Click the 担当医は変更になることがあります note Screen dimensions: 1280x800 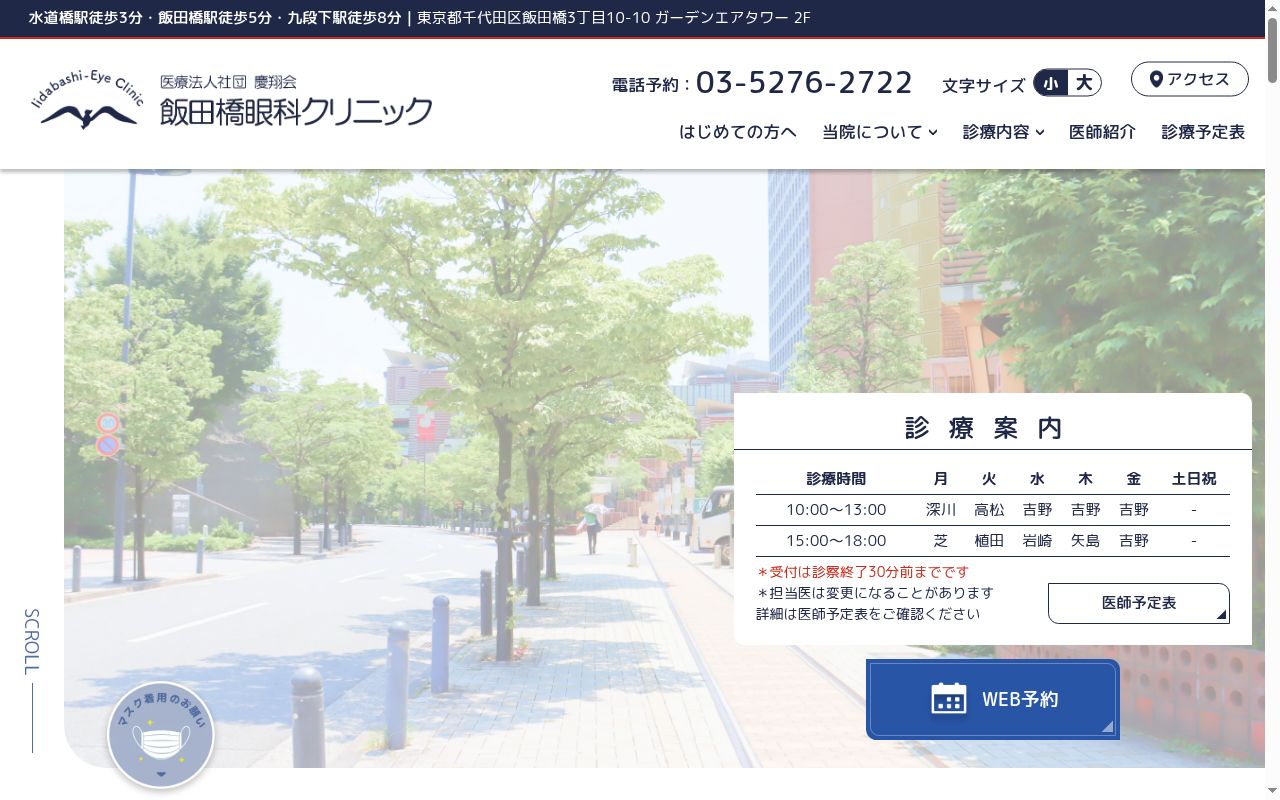tap(875, 593)
